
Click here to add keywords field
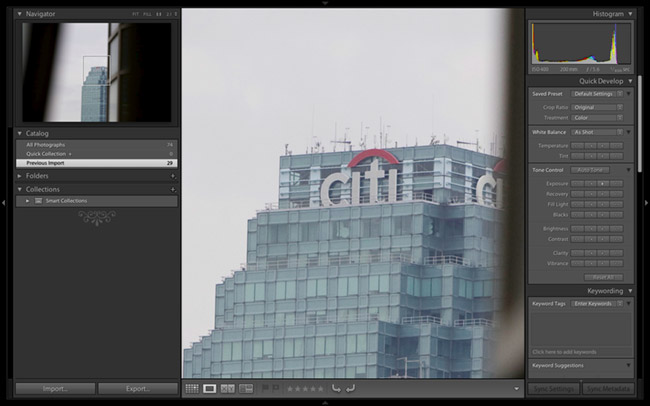tap(581, 352)
